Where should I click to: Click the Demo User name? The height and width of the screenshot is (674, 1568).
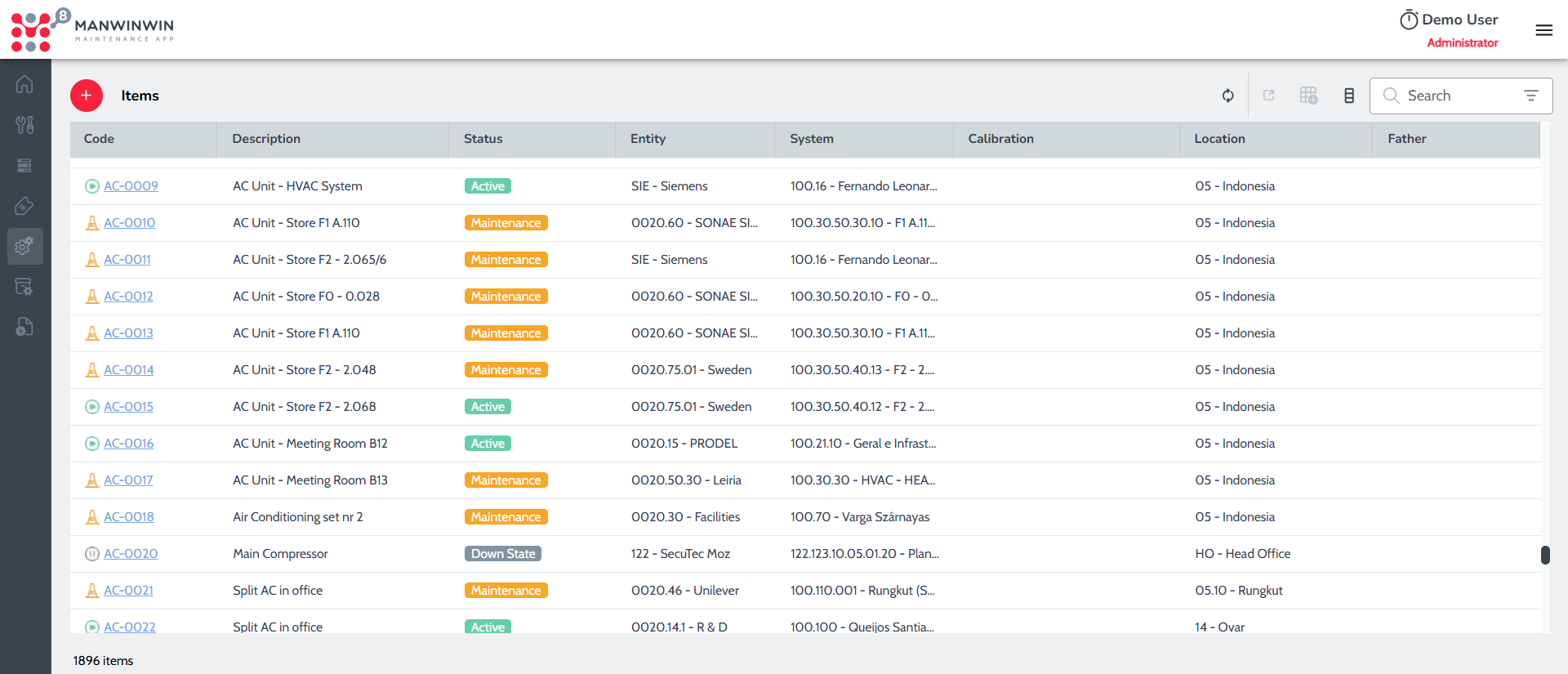point(1459,20)
